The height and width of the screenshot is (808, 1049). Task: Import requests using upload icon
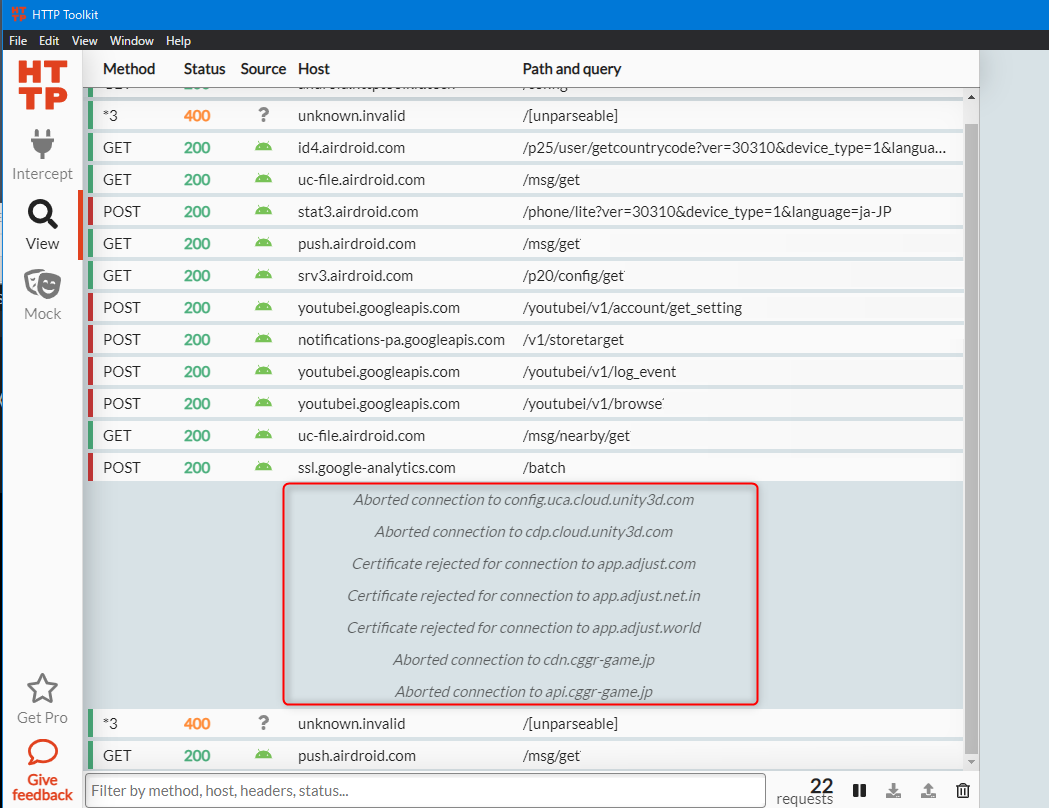[x=928, y=790]
